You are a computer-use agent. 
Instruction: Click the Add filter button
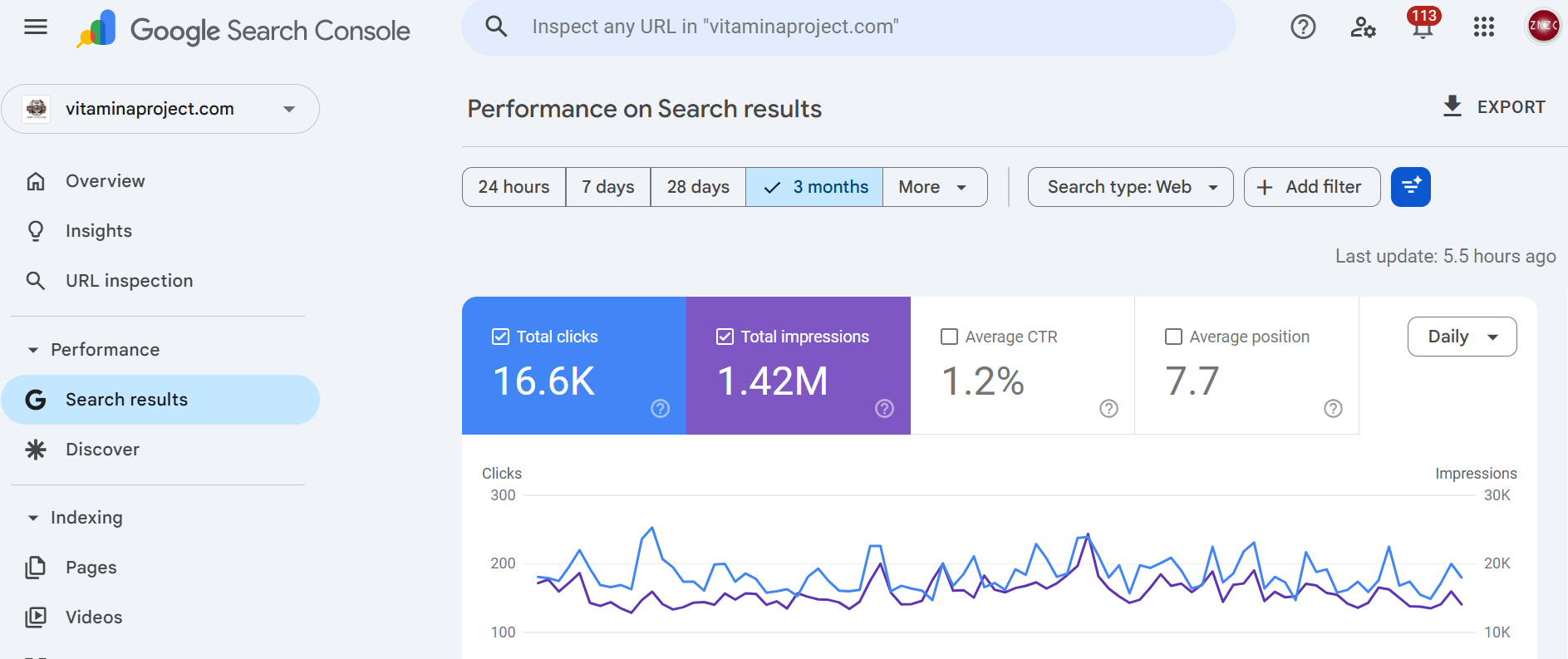[1311, 187]
